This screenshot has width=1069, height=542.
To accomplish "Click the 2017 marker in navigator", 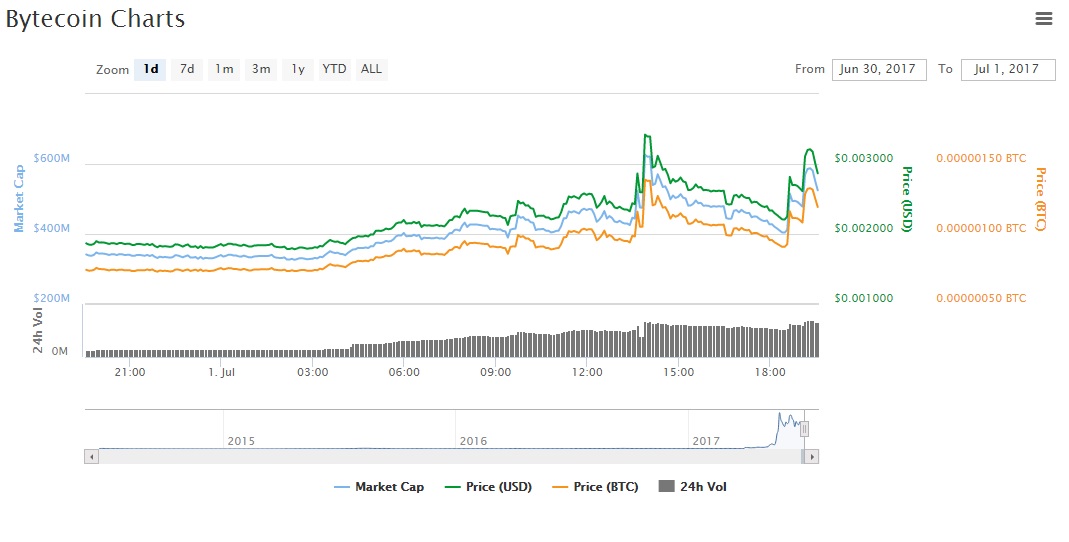I will coord(706,441).
